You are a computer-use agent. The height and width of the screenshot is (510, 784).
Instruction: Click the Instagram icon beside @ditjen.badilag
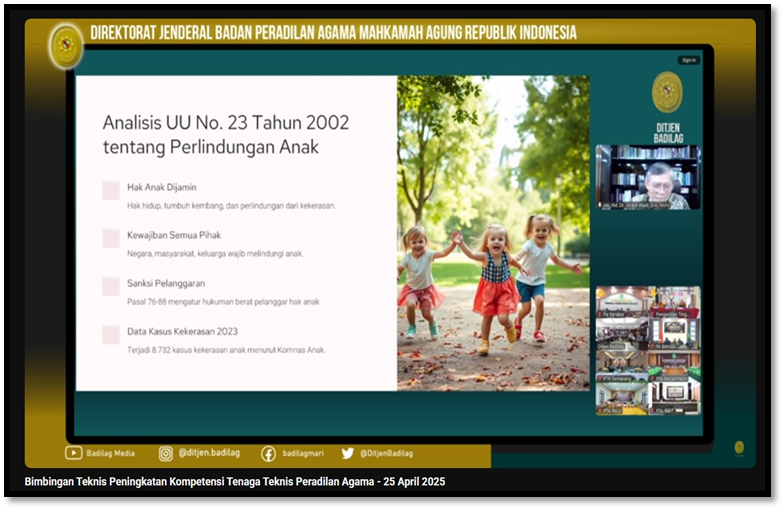point(166,453)
